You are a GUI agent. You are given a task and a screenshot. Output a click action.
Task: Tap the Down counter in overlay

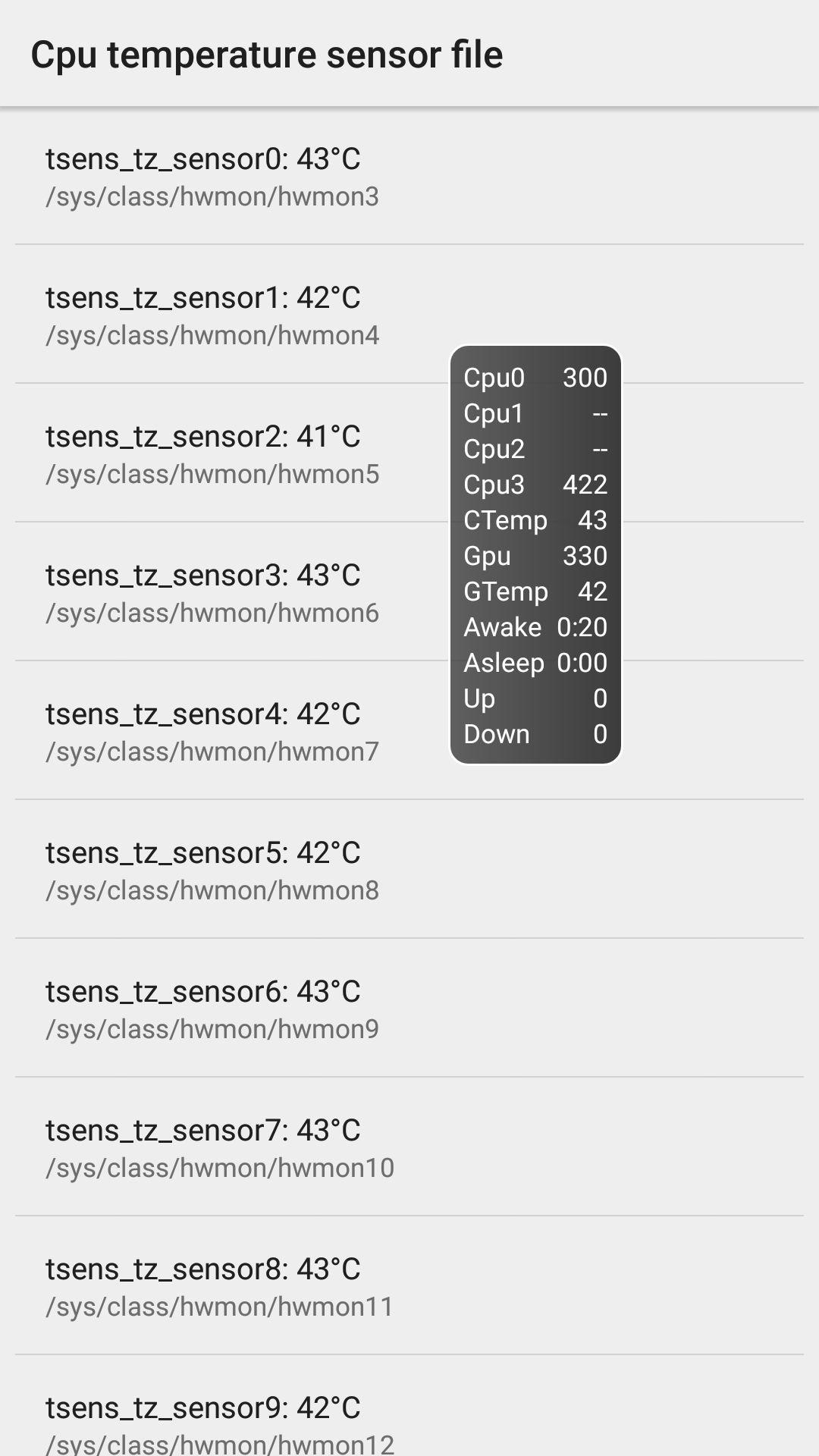(535, 734)
